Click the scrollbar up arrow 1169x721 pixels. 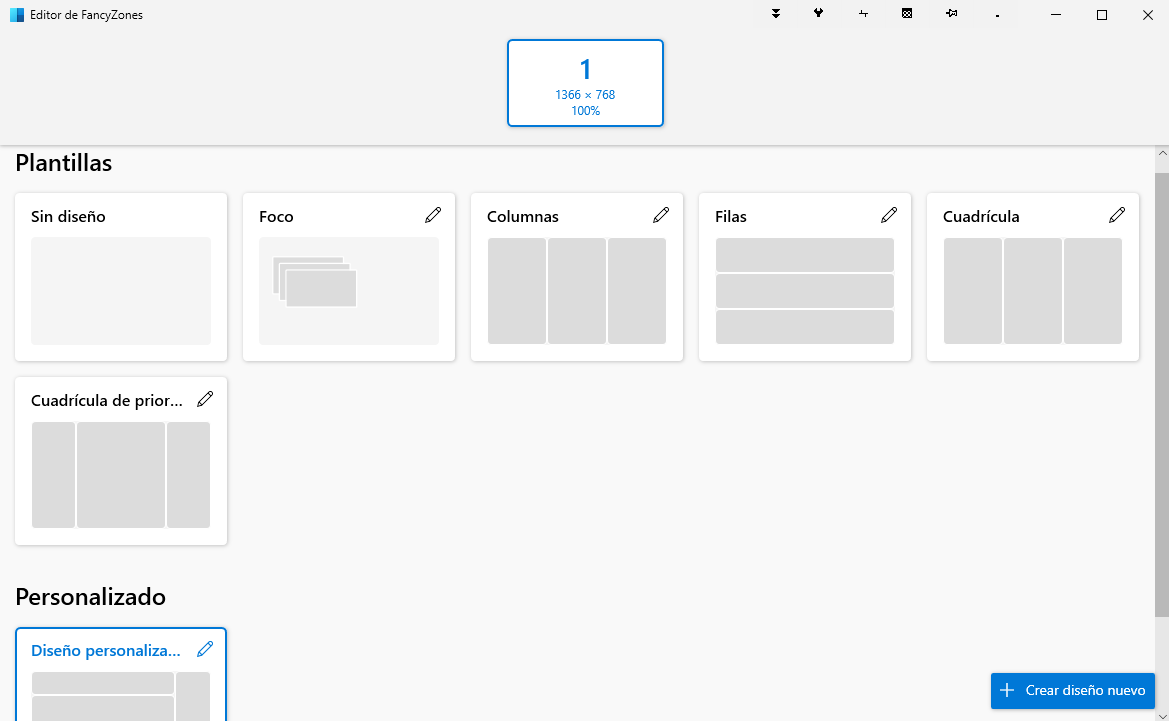pyautogui.click(x=1161, y=155)
